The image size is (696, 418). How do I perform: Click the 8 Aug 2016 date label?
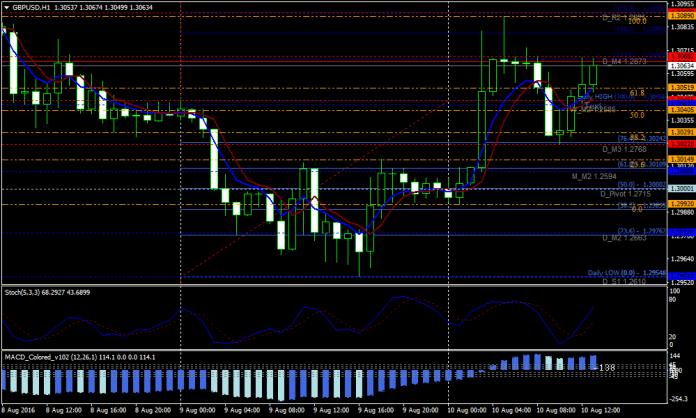(x=19, y=410)
